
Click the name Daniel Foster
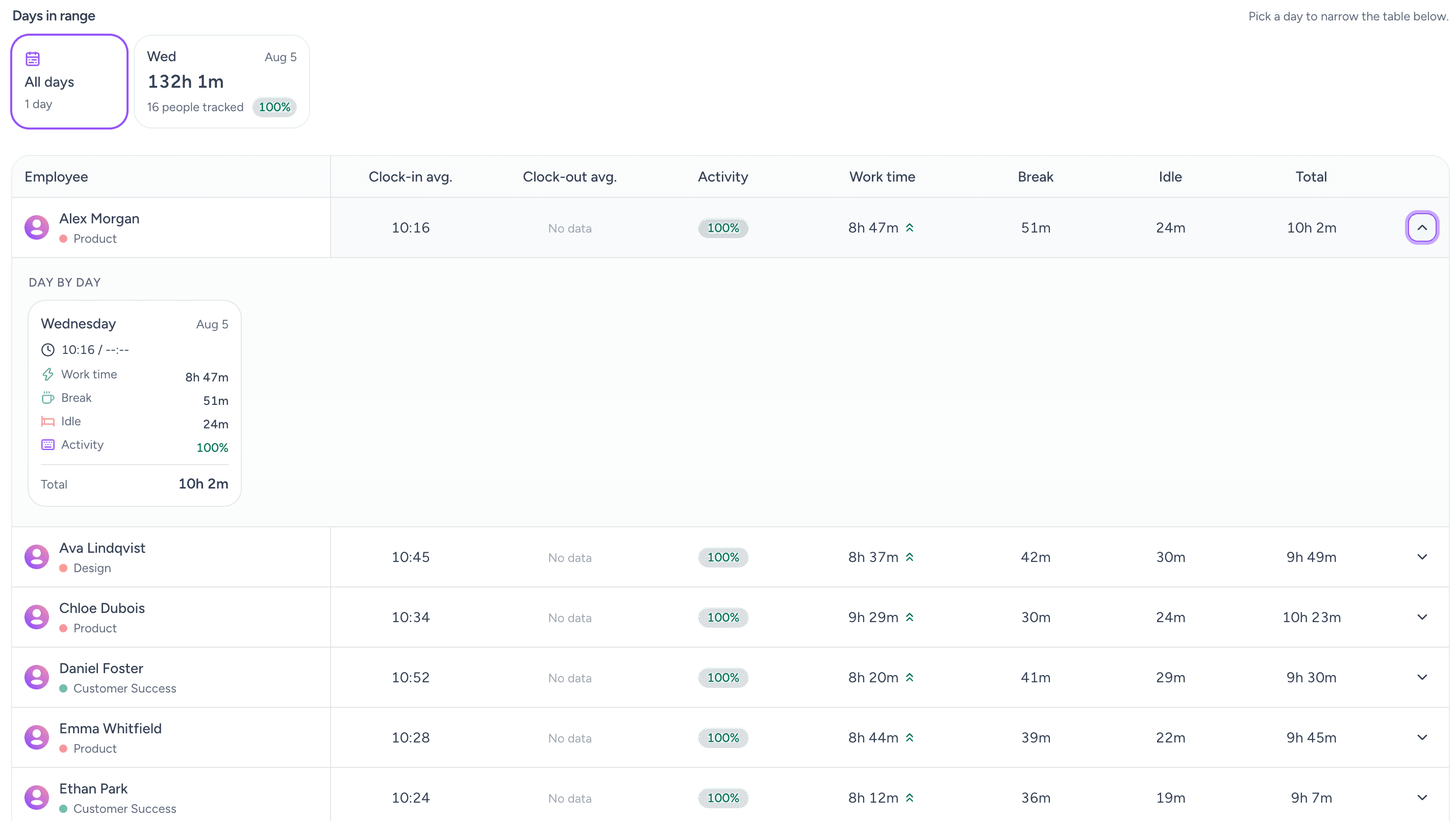point(101,669)
